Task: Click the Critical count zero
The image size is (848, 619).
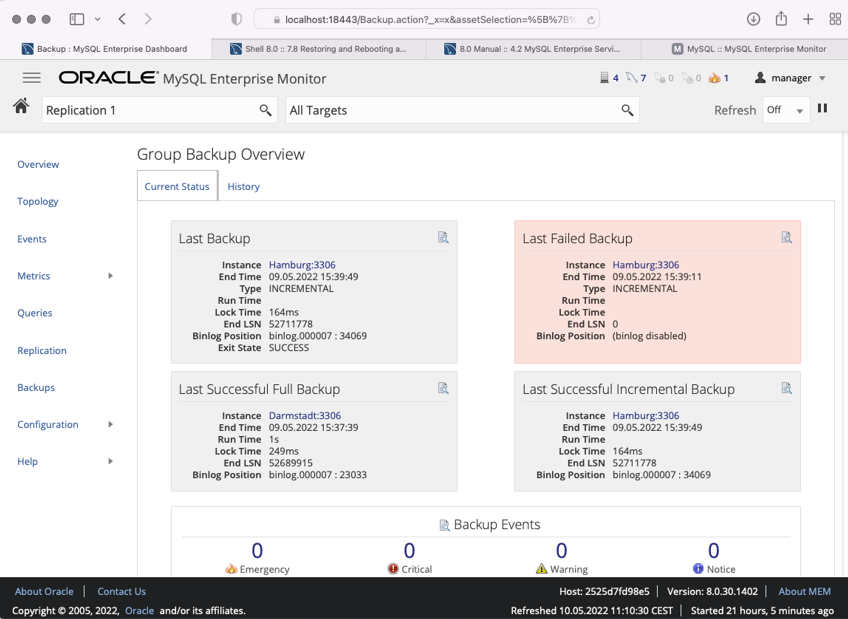Action: pyautogui.click(x=409, y=551)
